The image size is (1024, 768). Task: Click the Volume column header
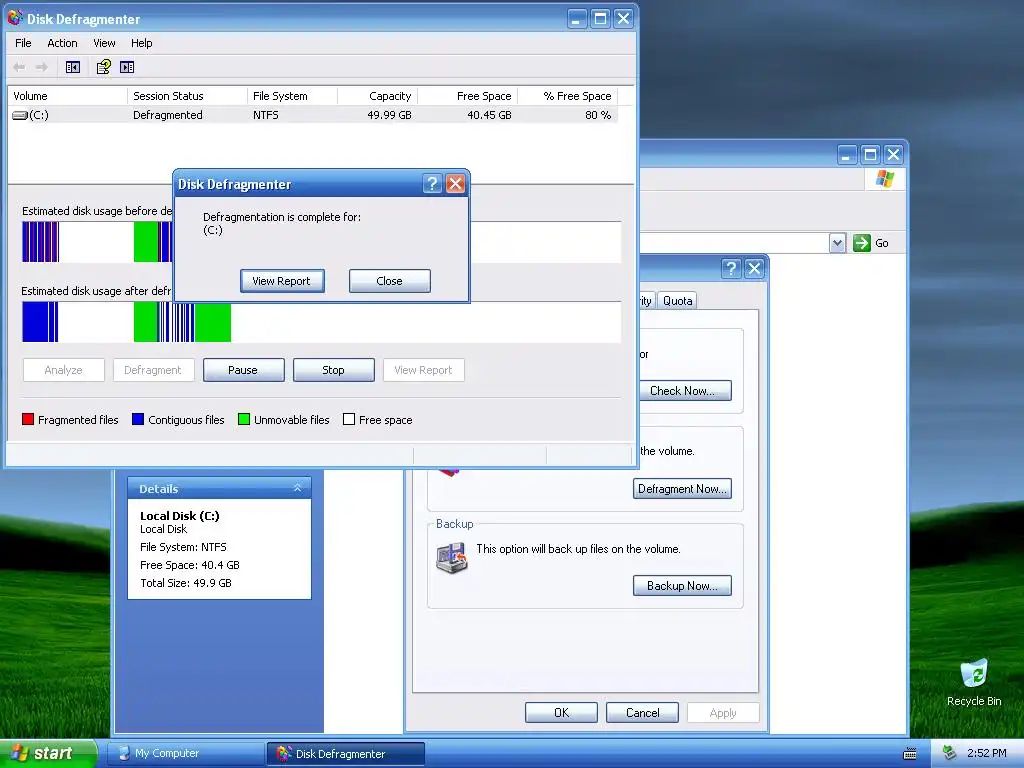67,96
